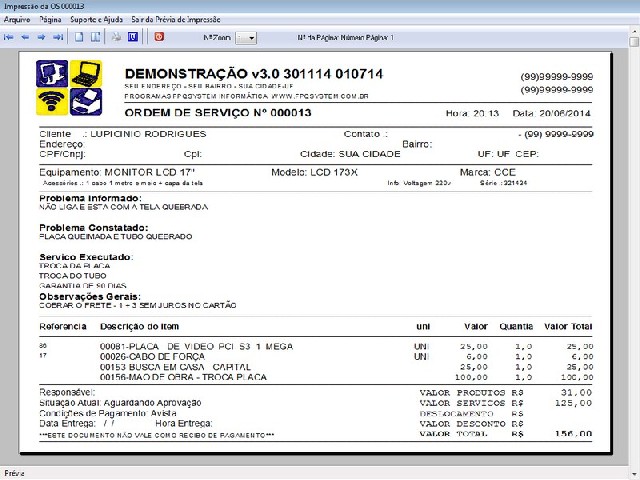Jump to the last page
This screenshot has width=640, height=480.
58,37
